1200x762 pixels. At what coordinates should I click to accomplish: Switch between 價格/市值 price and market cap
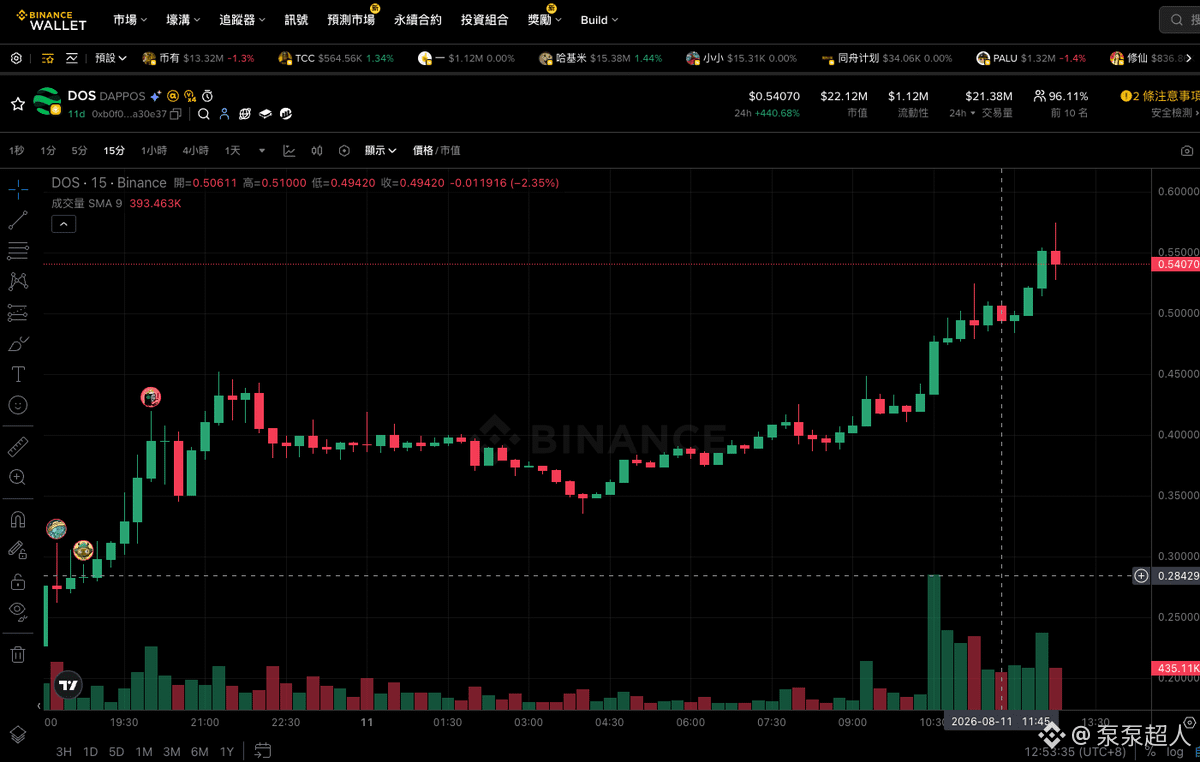point(437,151)
